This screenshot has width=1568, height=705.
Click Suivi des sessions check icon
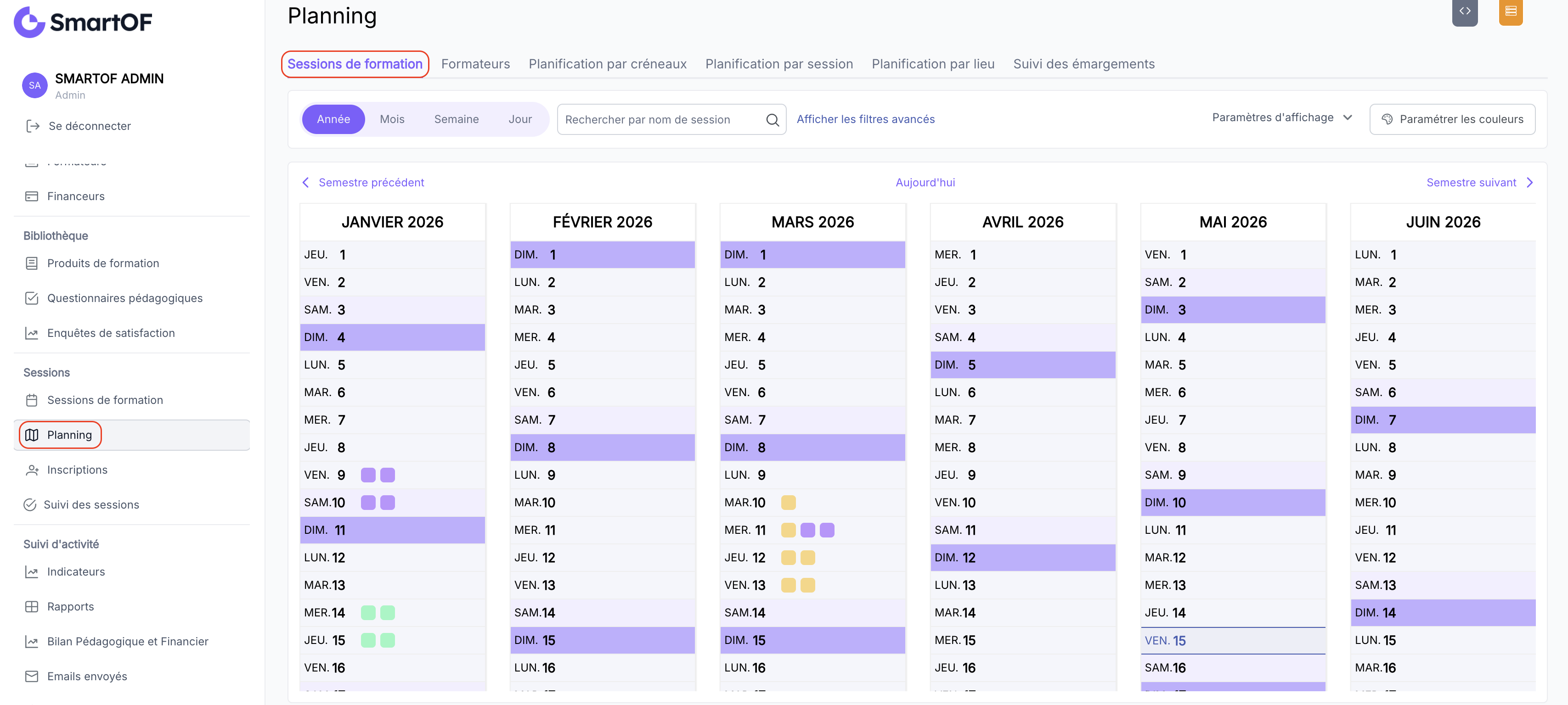(30, 505)
